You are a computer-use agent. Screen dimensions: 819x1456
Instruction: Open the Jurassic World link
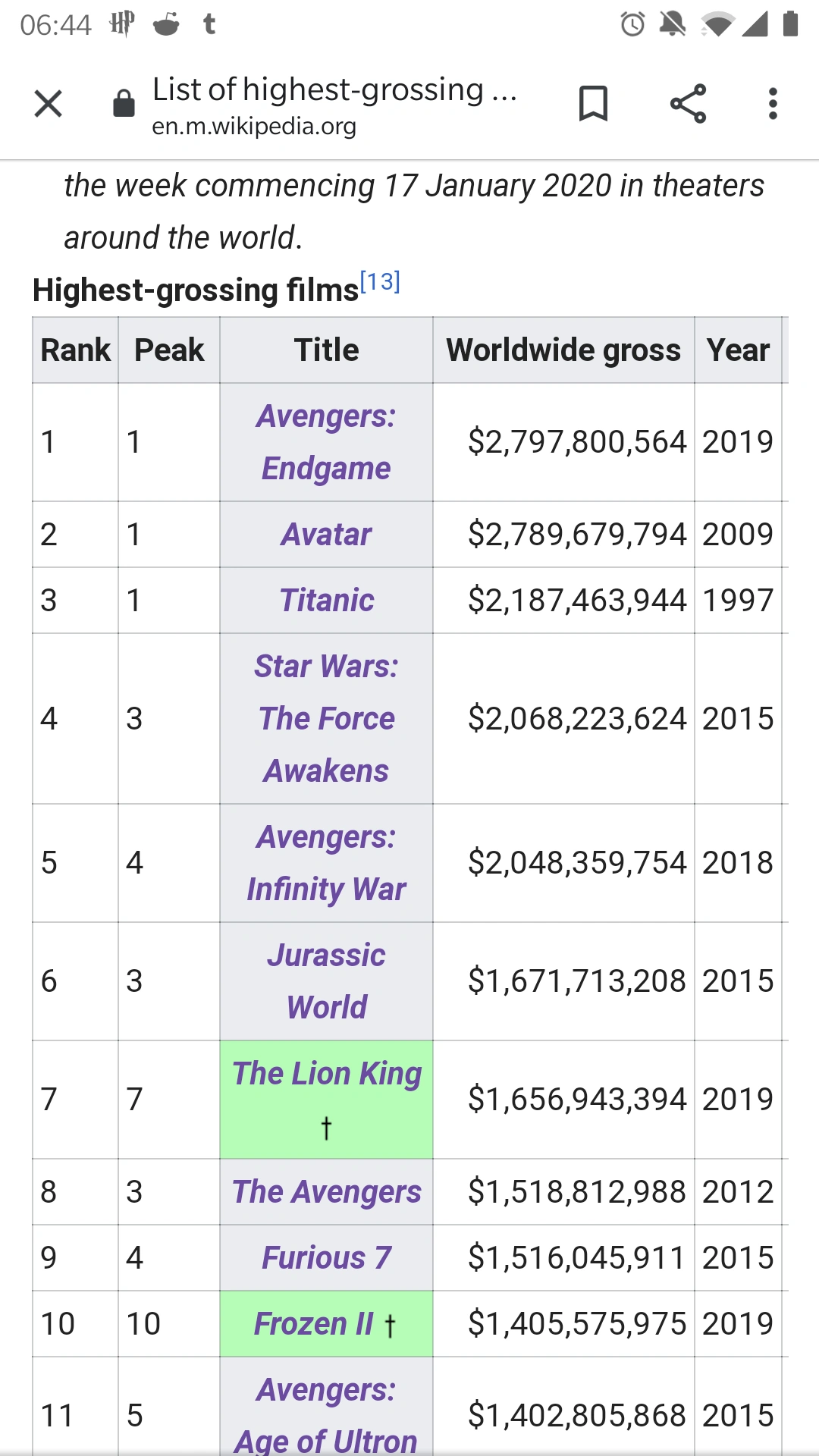click(326, 981)
